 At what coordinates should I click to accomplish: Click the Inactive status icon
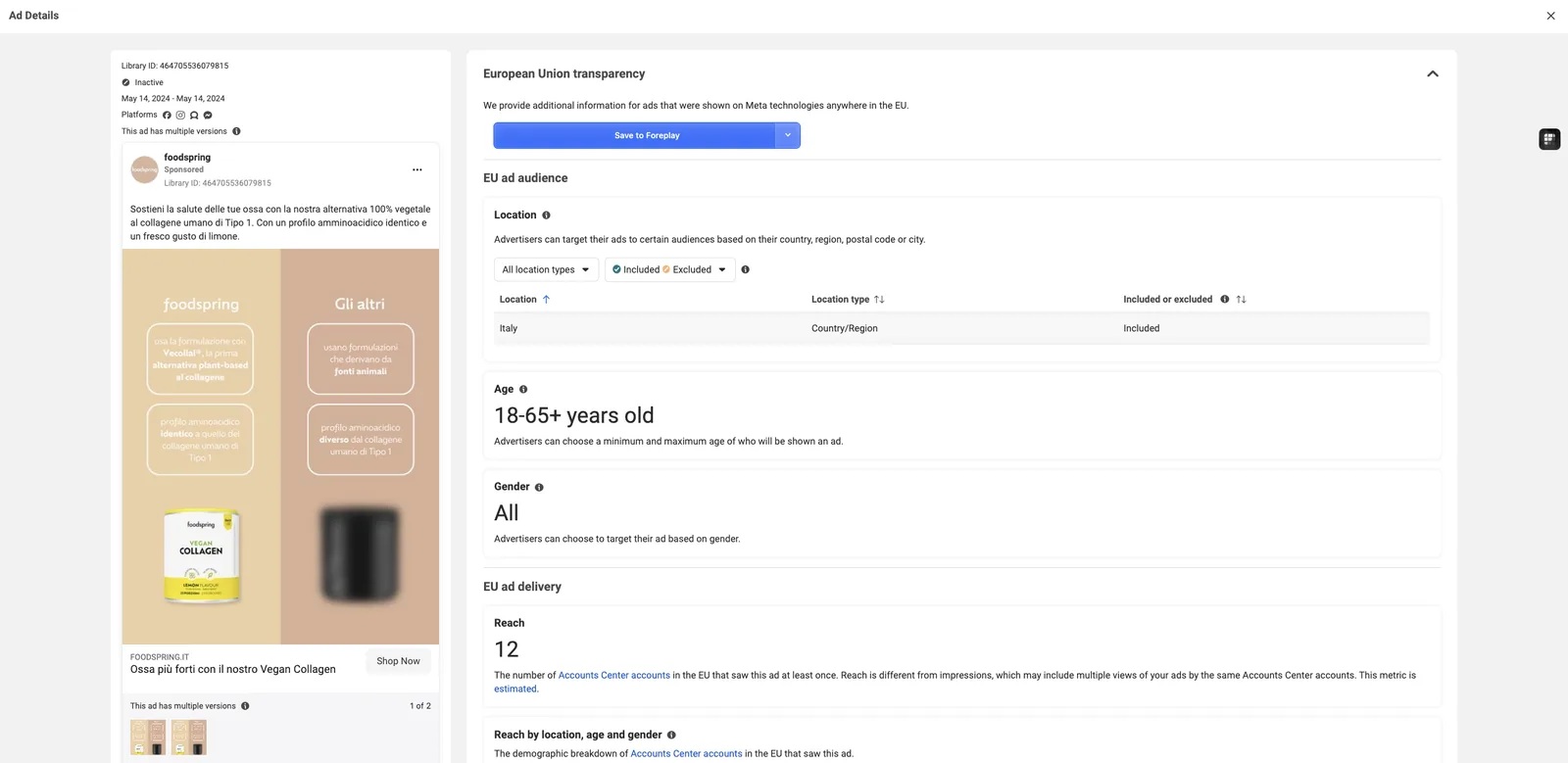point(125,82)
